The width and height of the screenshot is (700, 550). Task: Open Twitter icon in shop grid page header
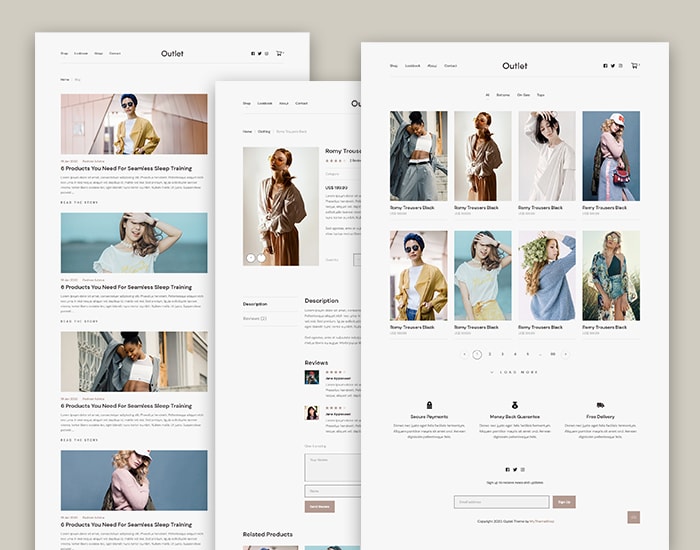coord(613,66)
